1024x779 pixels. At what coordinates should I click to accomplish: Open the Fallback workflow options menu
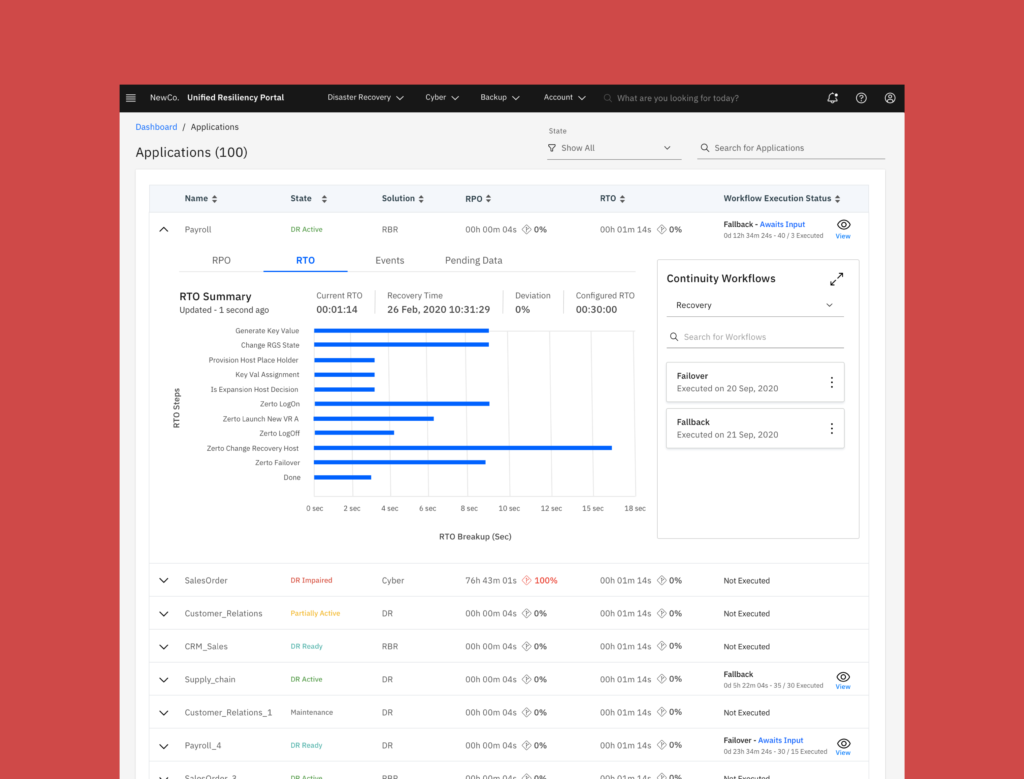pyautogui.click(x=831, y=428)
